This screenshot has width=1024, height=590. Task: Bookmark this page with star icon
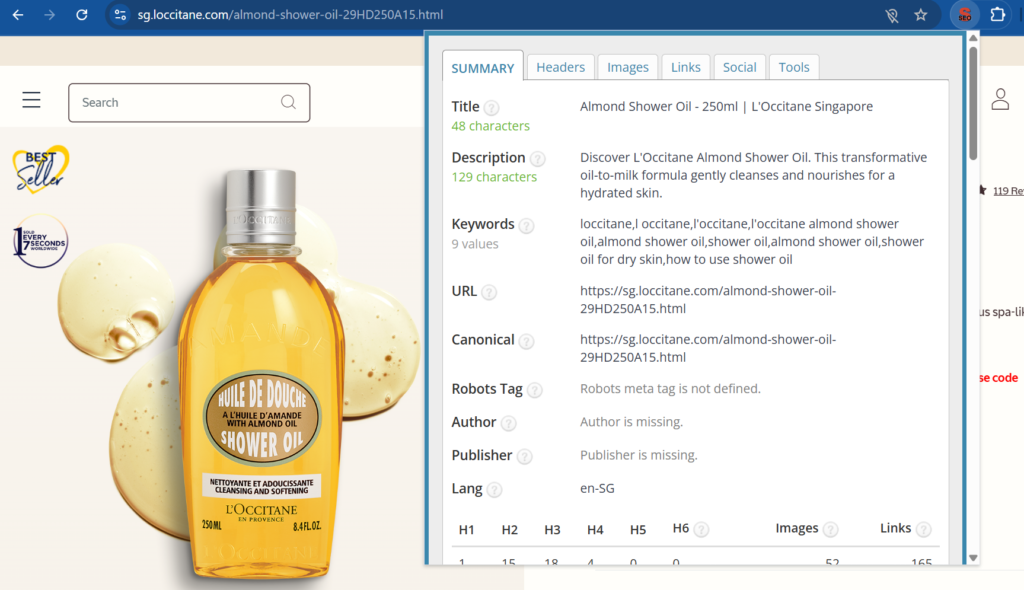(920, 15)
